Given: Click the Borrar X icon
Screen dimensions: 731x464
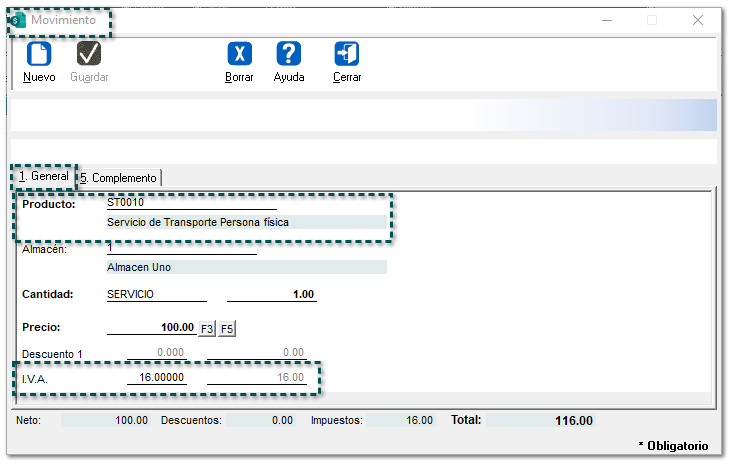Looking at the screenshot, I should pyautogui.click(x=240, y=54).
